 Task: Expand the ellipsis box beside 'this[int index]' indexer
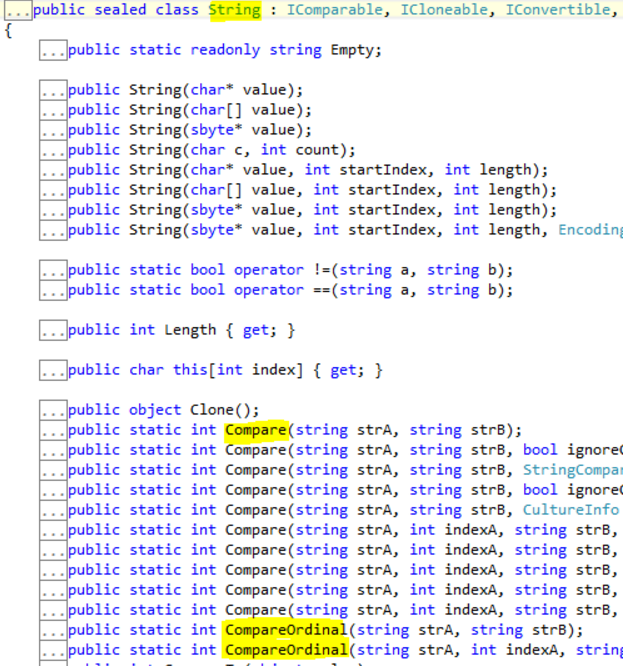(53, 370)
